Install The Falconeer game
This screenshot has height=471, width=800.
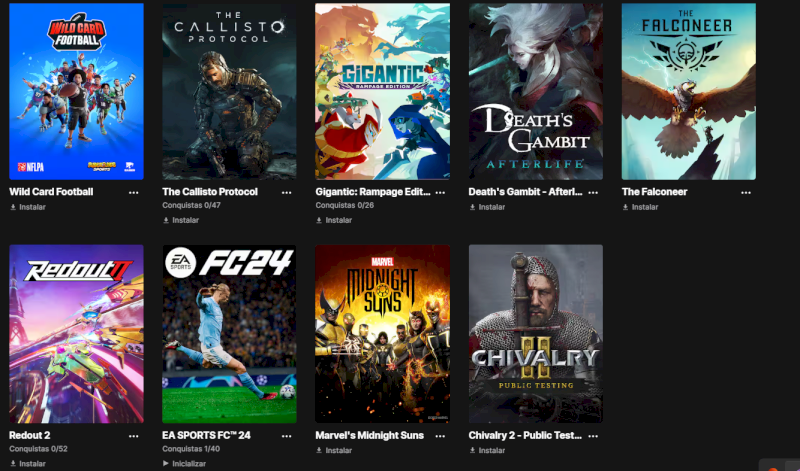640,207
